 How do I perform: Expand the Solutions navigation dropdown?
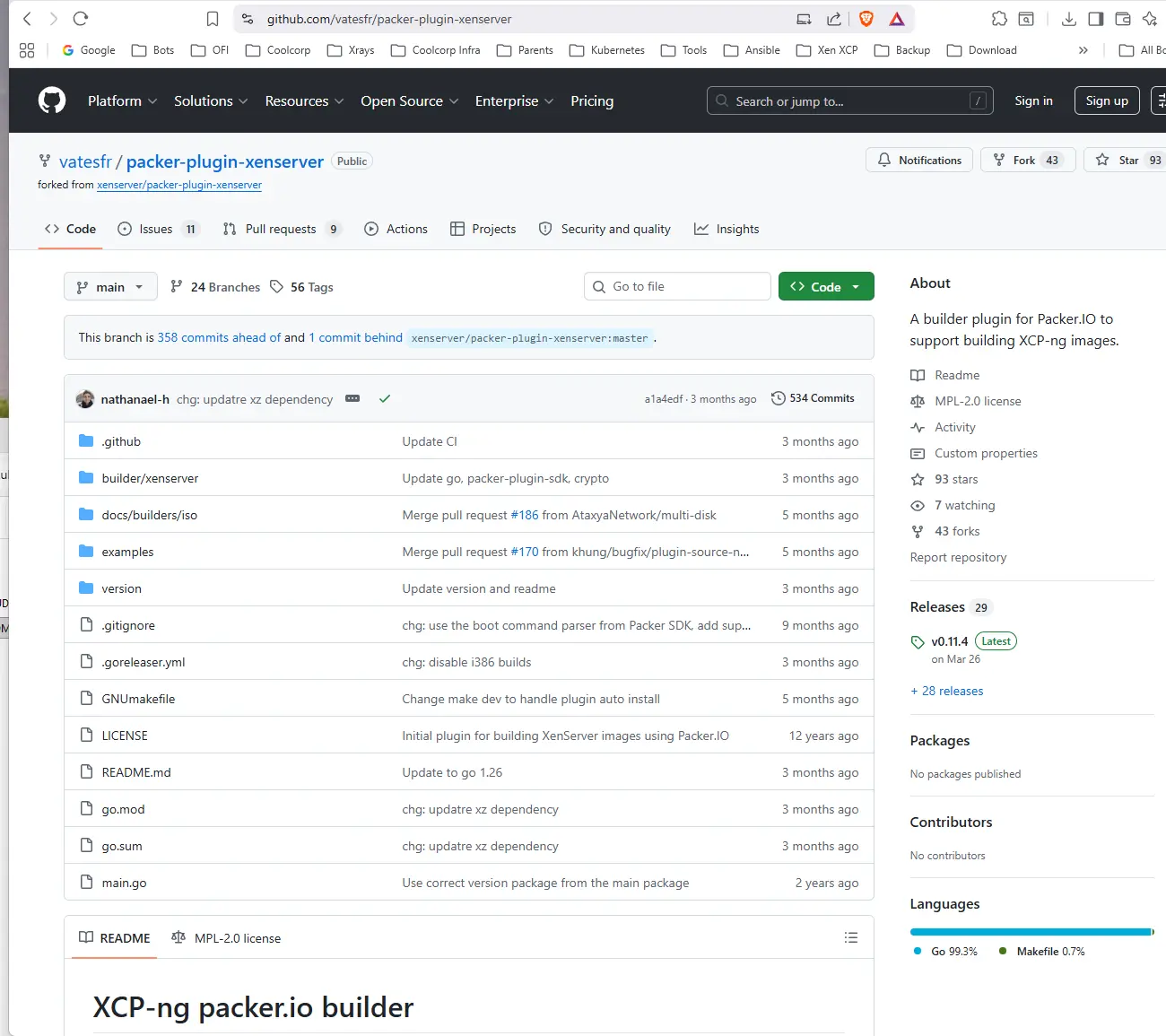211,100
